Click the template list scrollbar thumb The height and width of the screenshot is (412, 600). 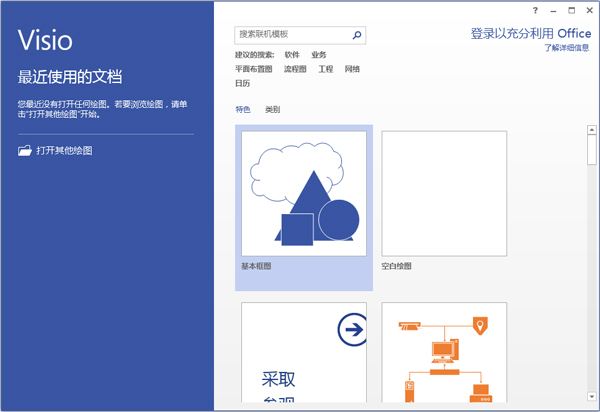point(592,150)
